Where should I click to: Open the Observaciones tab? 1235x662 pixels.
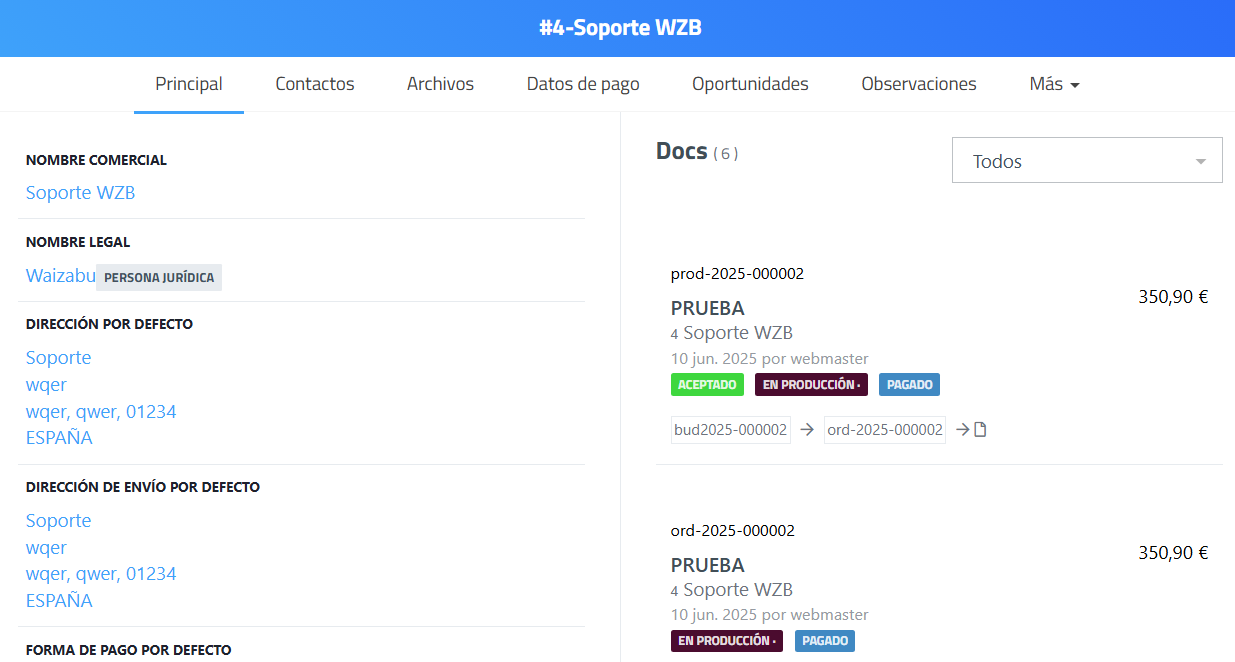pos(918,85)
